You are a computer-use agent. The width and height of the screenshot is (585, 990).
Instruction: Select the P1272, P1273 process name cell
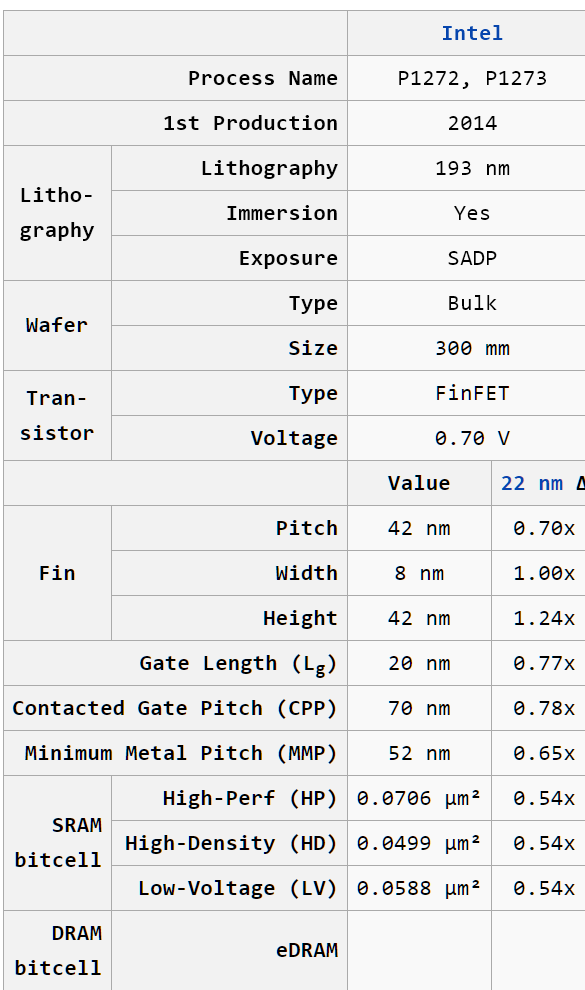[472, 78]
